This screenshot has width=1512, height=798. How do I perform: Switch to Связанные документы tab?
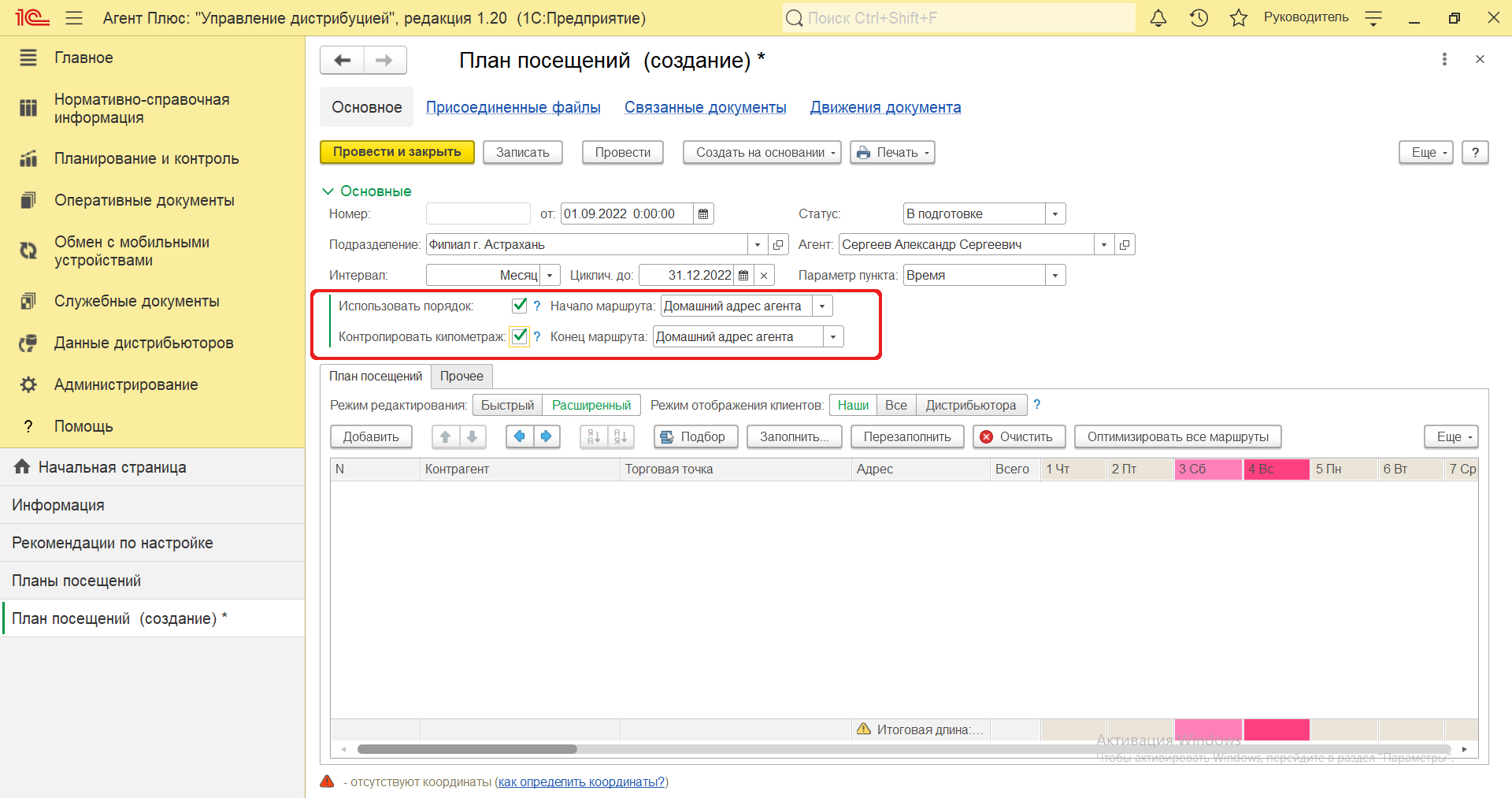point(706,107)
